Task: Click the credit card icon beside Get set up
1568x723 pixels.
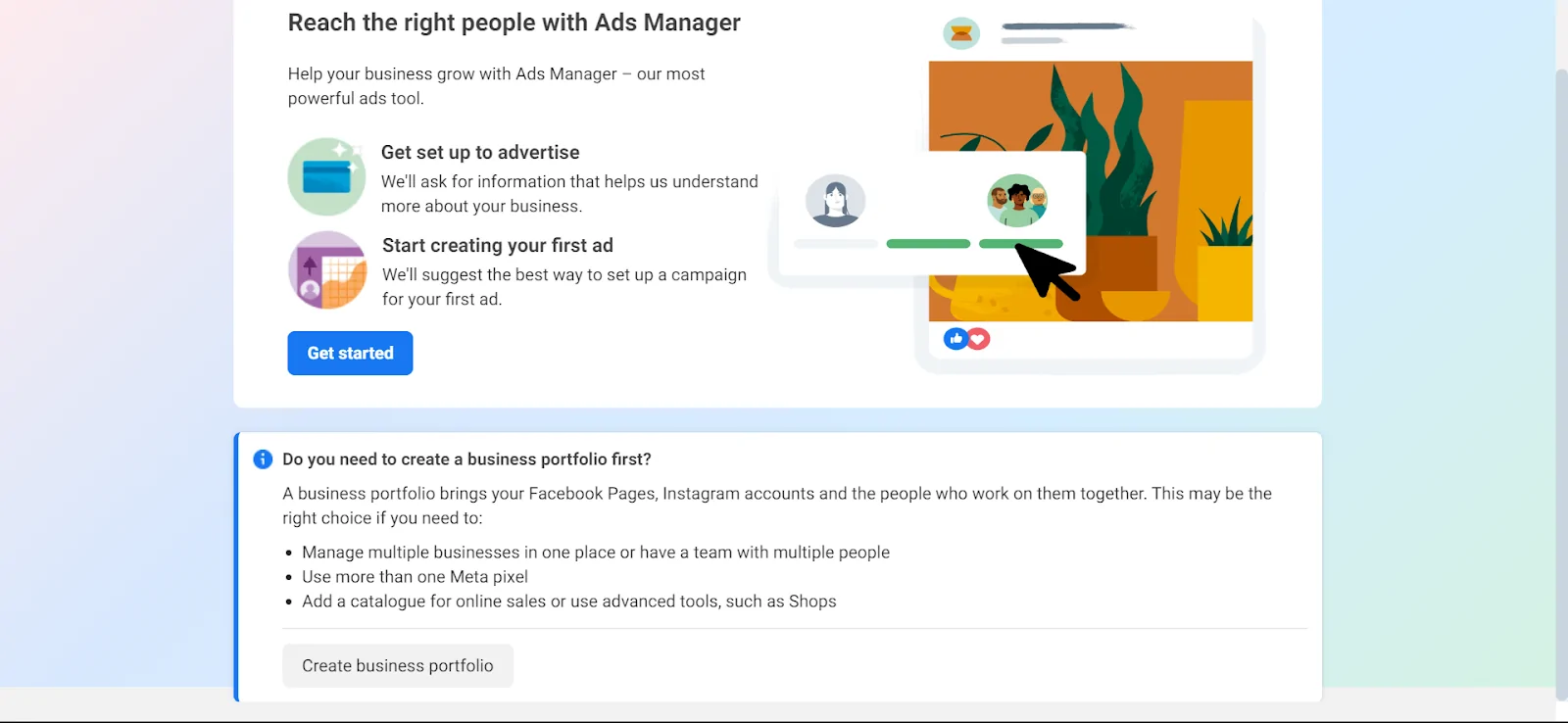Action: coord(326,176)
